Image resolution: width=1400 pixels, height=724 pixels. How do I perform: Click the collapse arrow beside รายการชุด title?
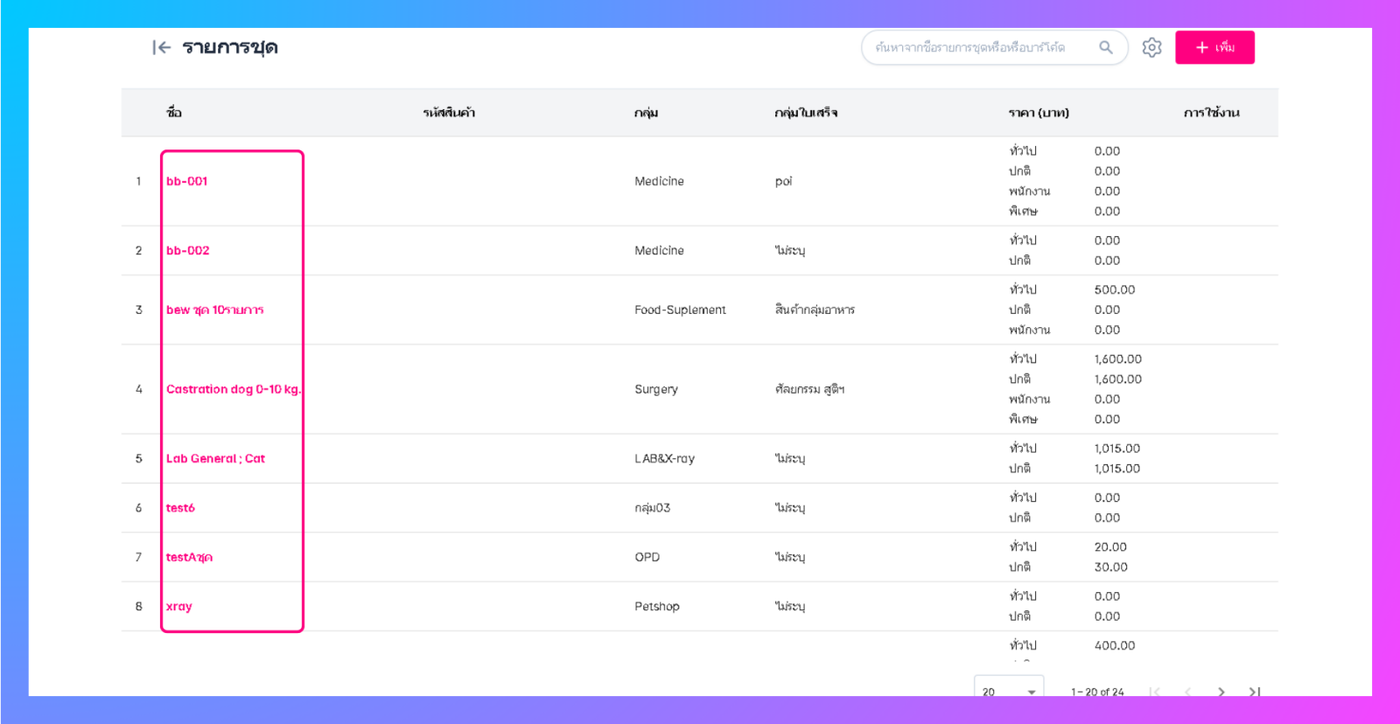pos(161,47)
